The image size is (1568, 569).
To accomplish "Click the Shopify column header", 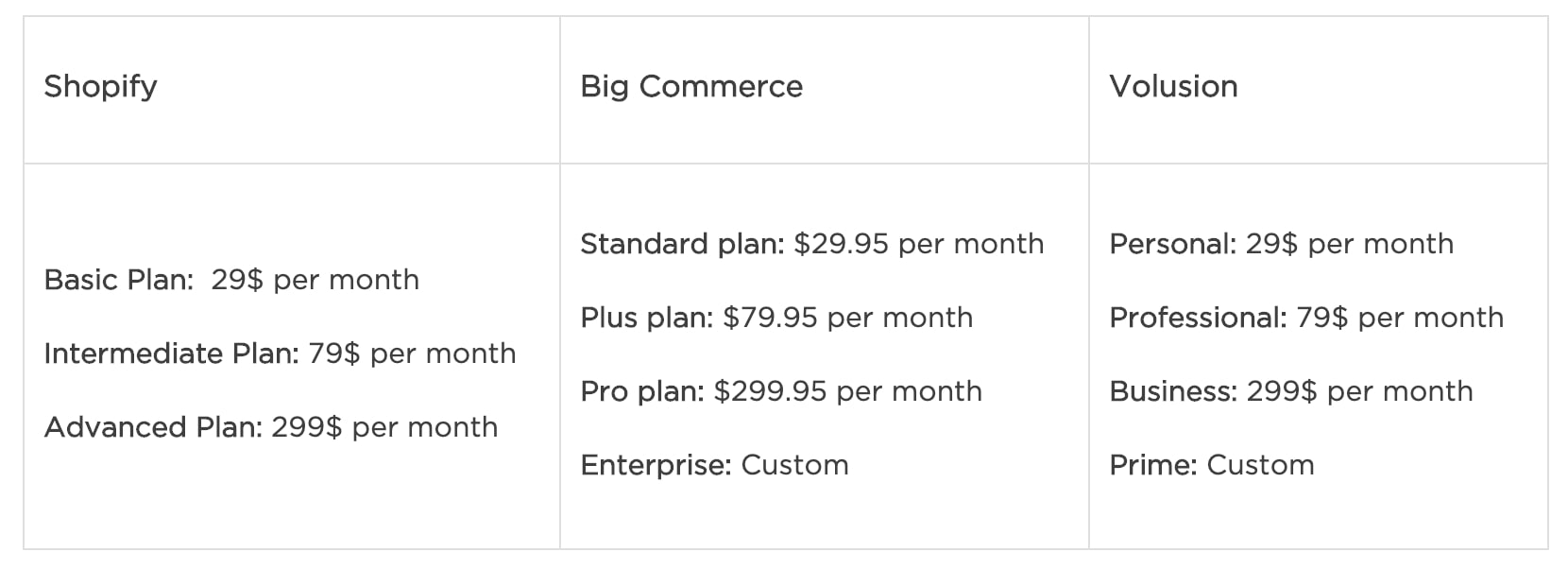I will coord(100,87).
